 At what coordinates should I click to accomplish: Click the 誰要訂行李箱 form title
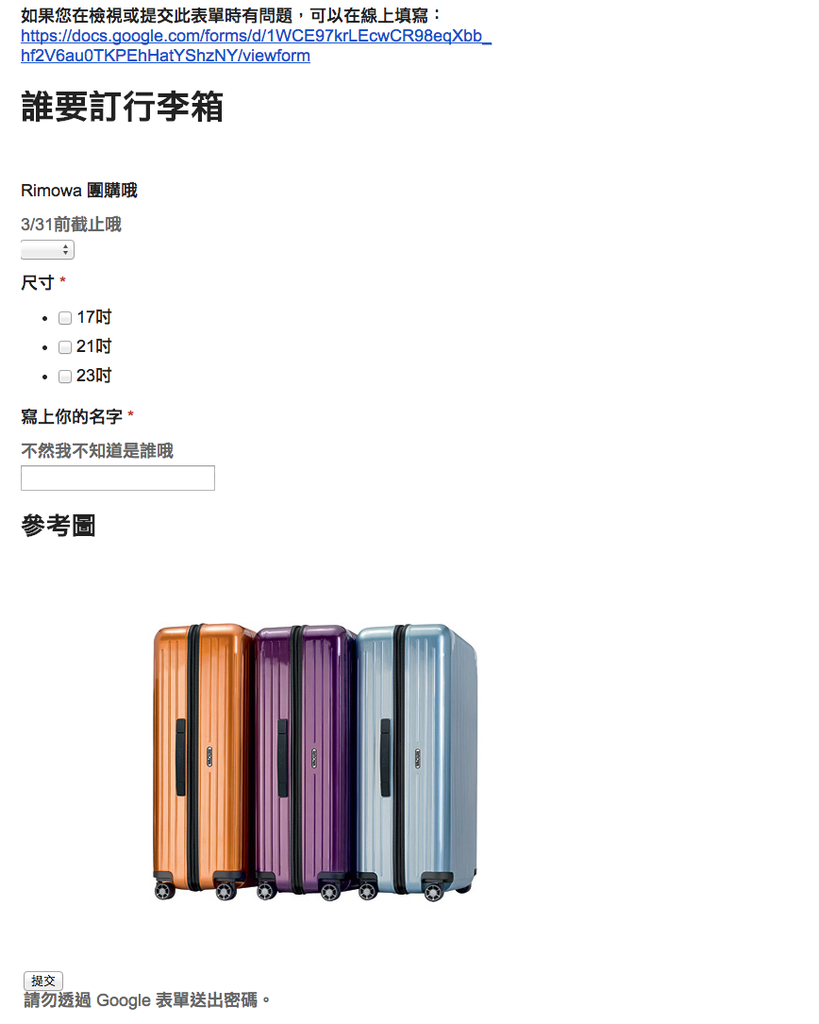tap(122, 106)
